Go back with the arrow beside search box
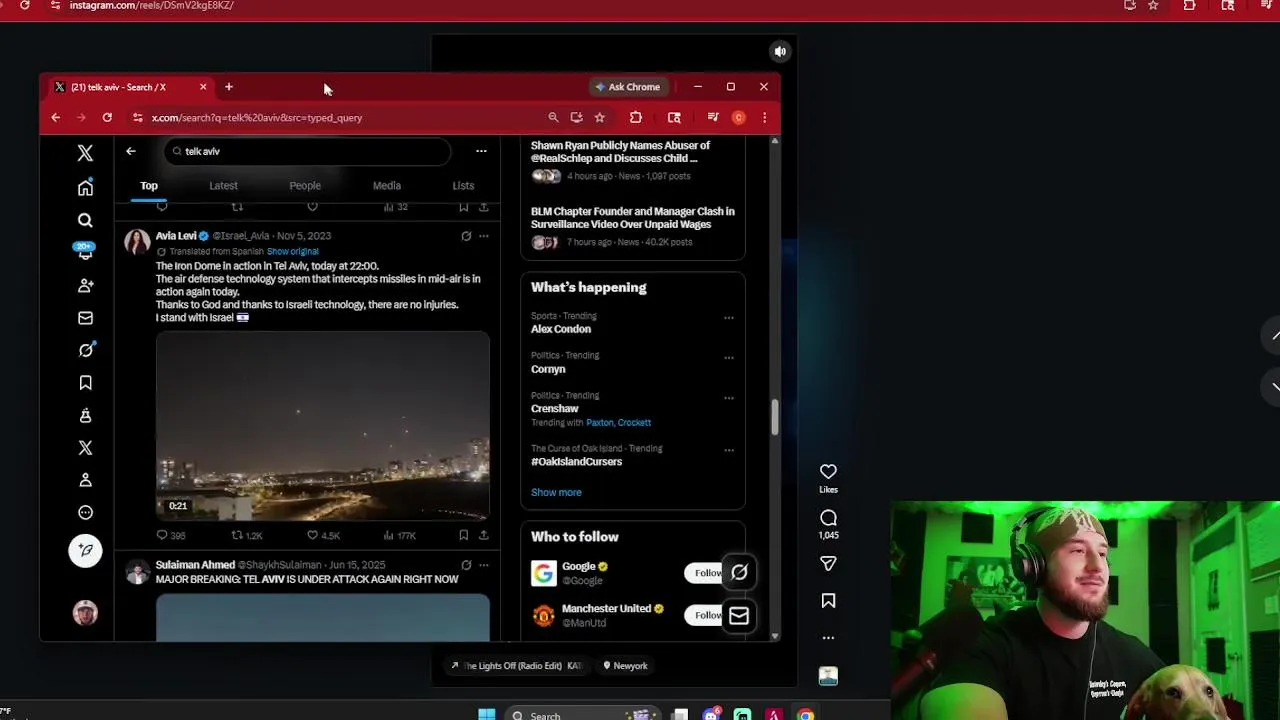The width and height of the screenshot is (1280, 720). pyautogui.click(x=131, y=151)
